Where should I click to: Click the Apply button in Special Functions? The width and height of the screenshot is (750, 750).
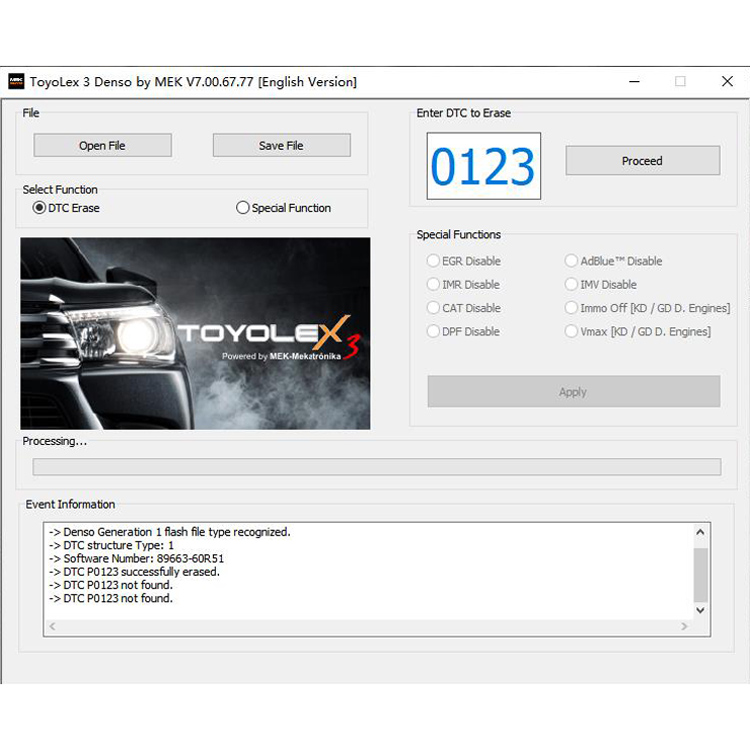pyautogui.click(x=574, y=392)
